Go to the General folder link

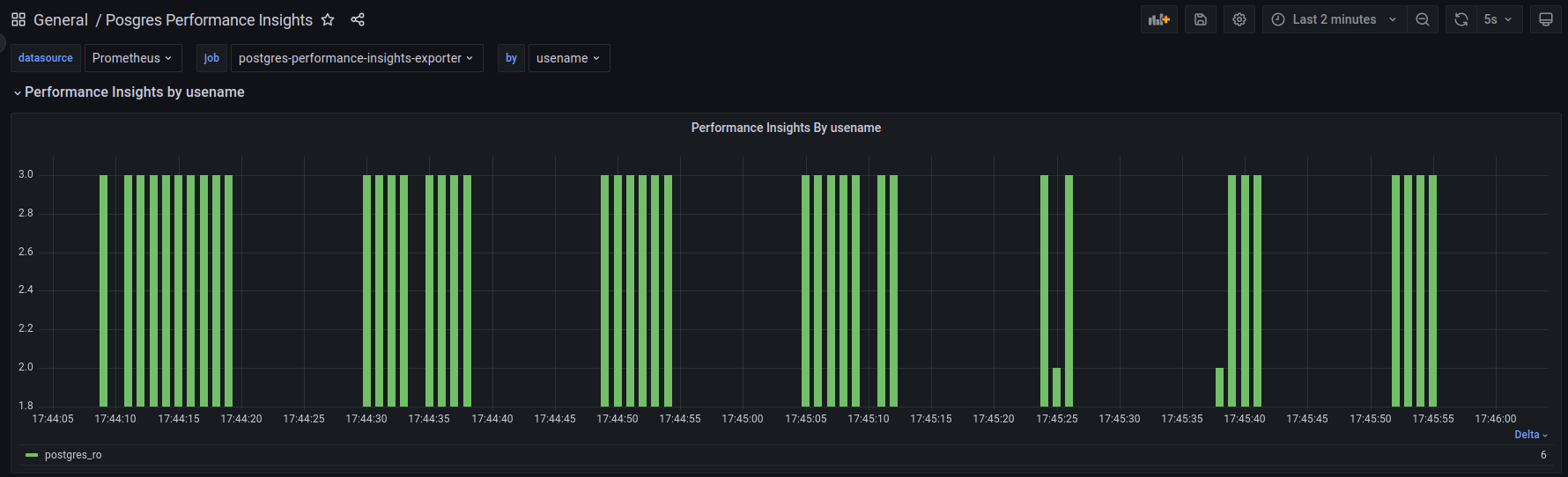pyautogui.click(x=60, y=19)
